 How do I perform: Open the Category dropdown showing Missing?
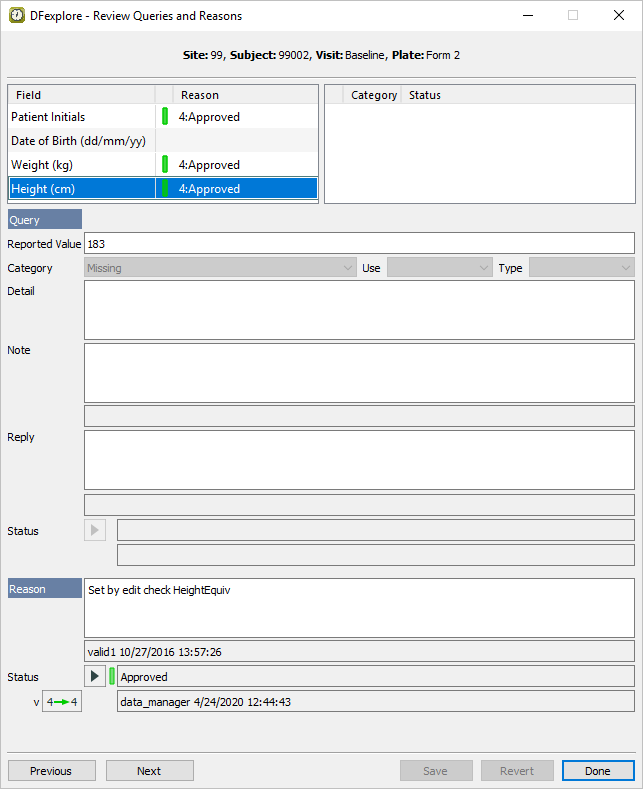tap(220, 268)
